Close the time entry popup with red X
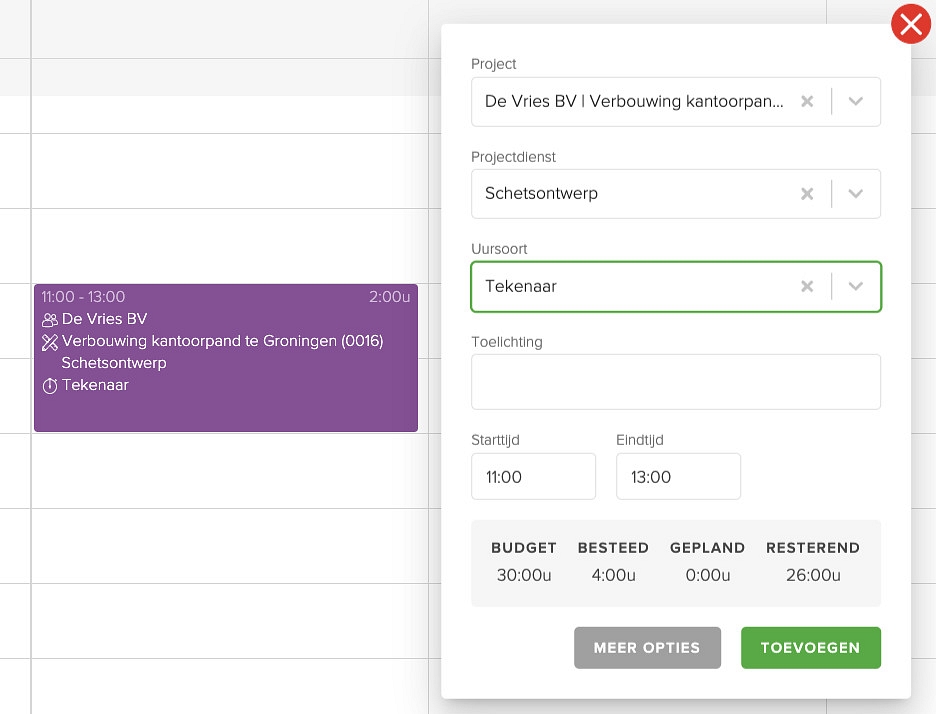 (x=910, y=25)
